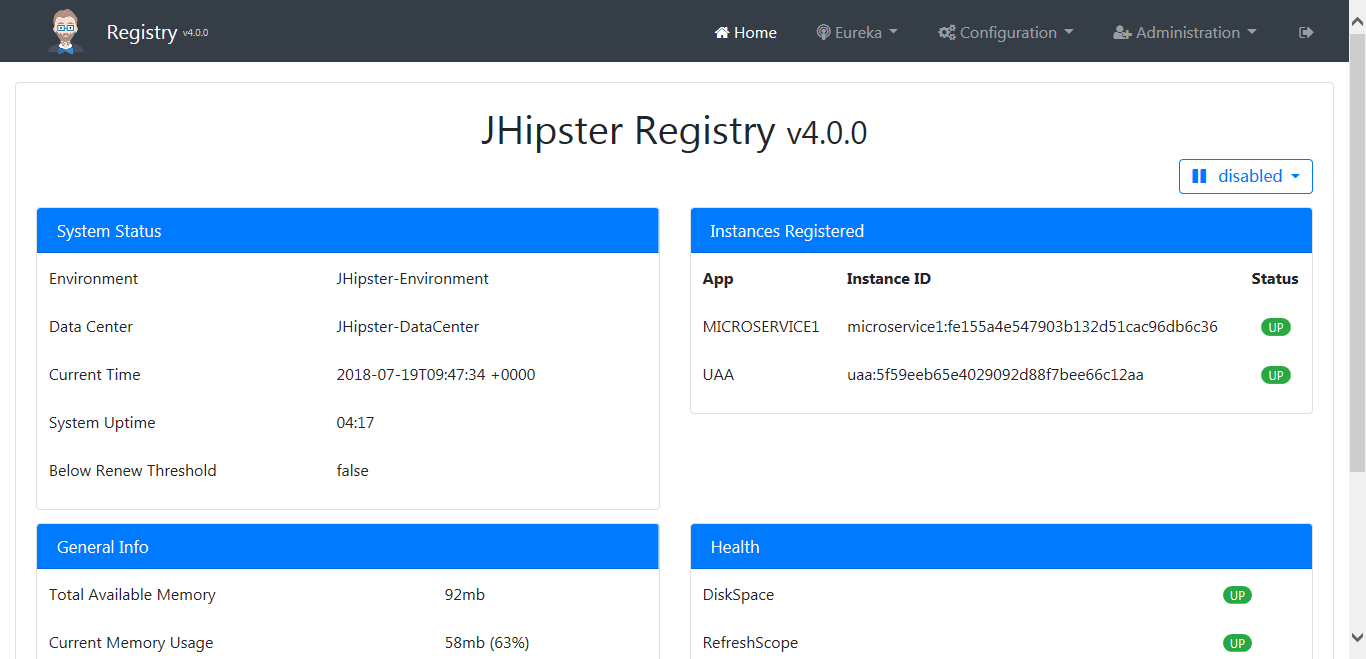This screenshot has width=1366, height=659.
Task: Click the System Uptime label
Action: click(102, 423)
